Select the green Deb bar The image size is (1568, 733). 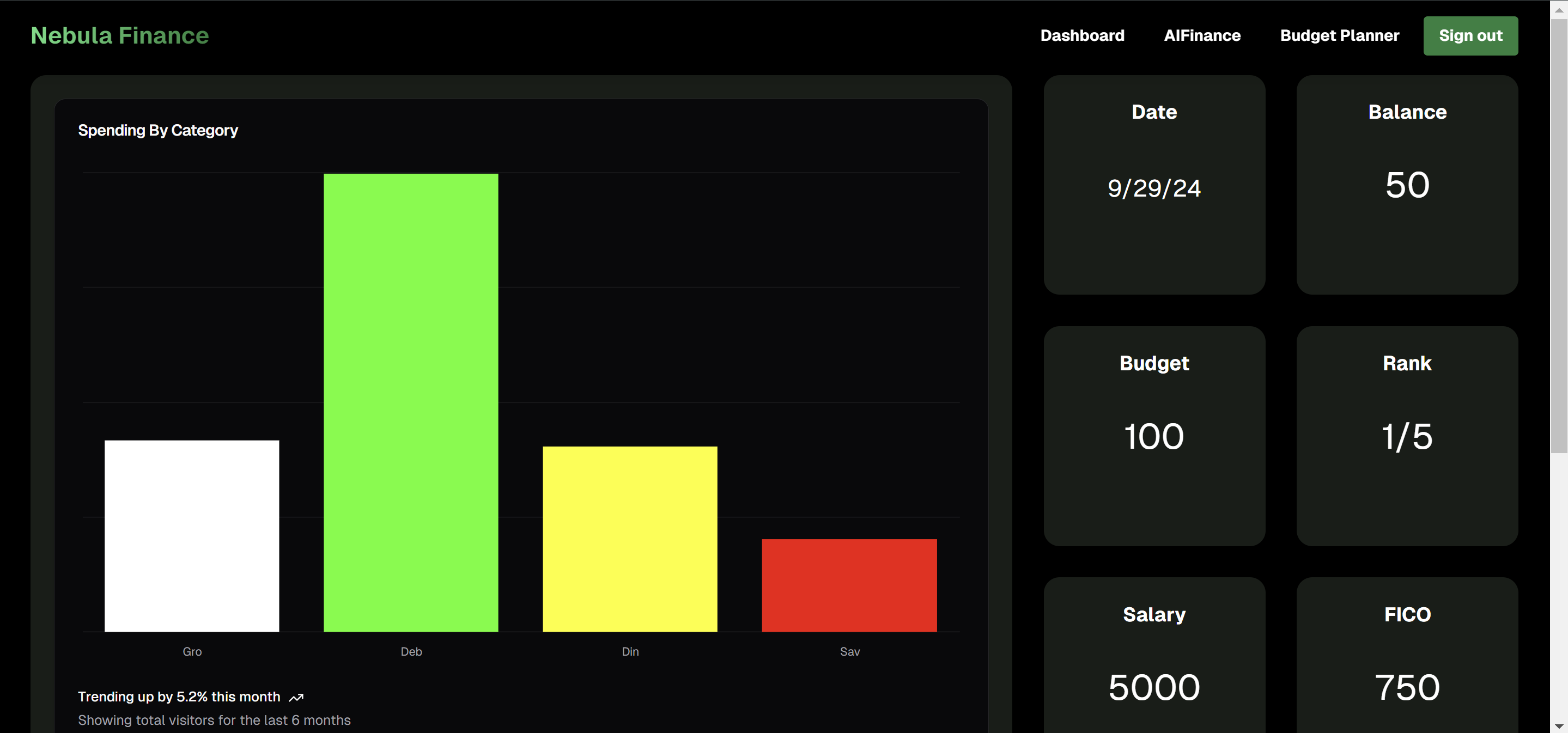click(411, 401)
